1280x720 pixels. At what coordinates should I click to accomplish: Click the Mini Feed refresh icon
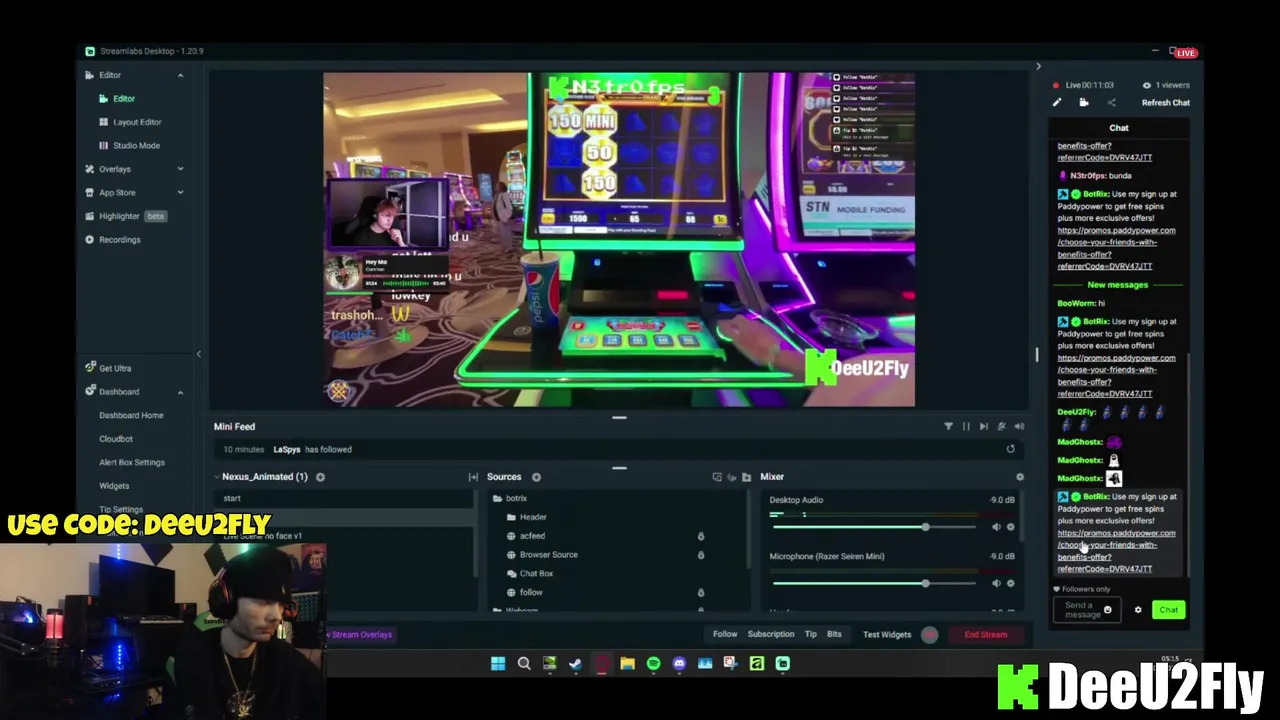1010,450
